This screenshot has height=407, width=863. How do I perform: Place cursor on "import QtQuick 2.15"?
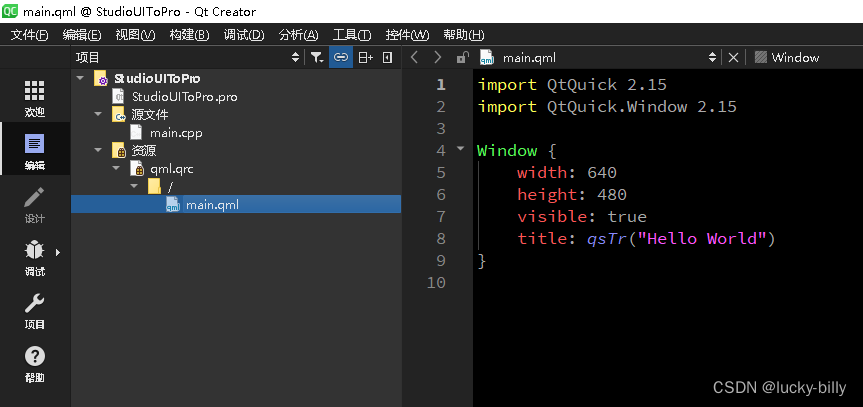pyautogui.click(x=572, y=84)
